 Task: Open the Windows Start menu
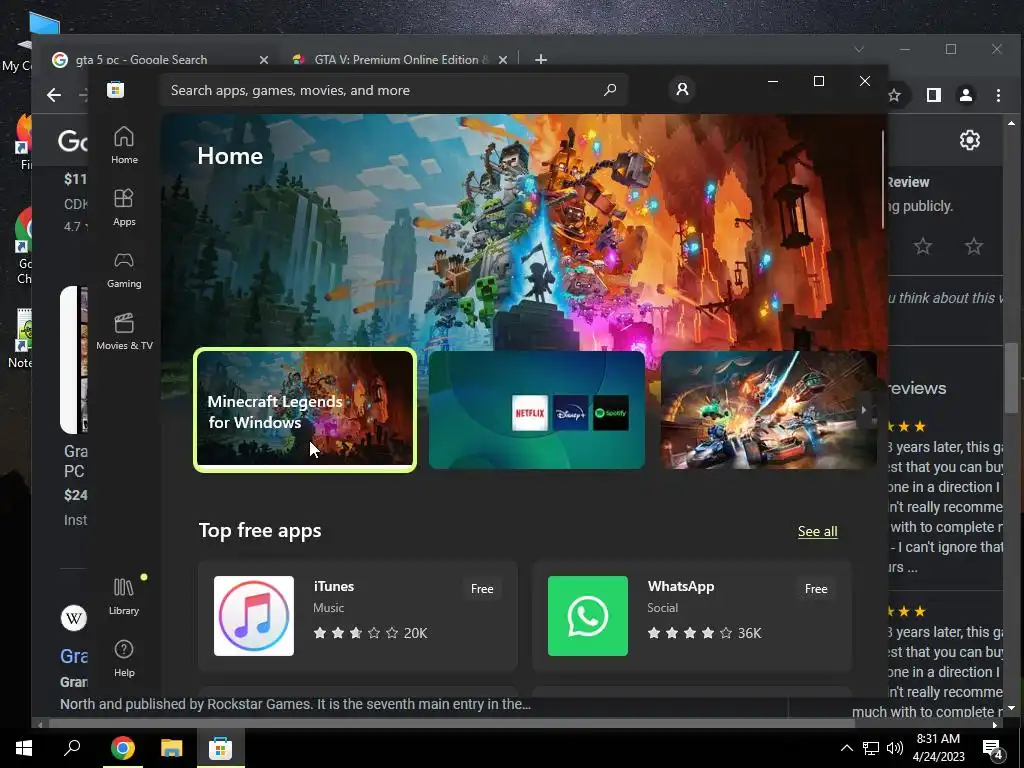24,748
